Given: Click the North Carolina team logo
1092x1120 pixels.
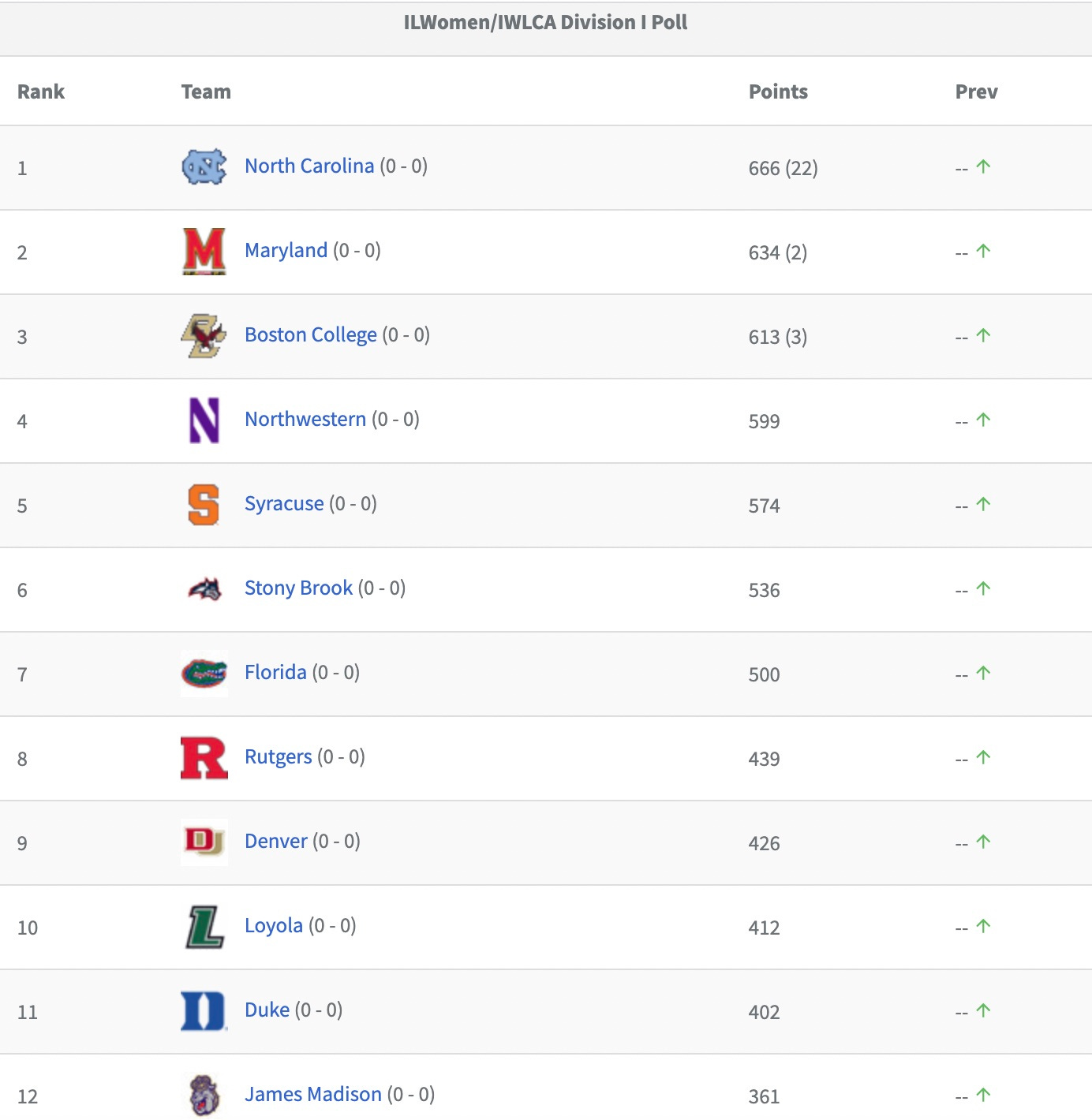Looking at the screenshot, I should point(204,167).
